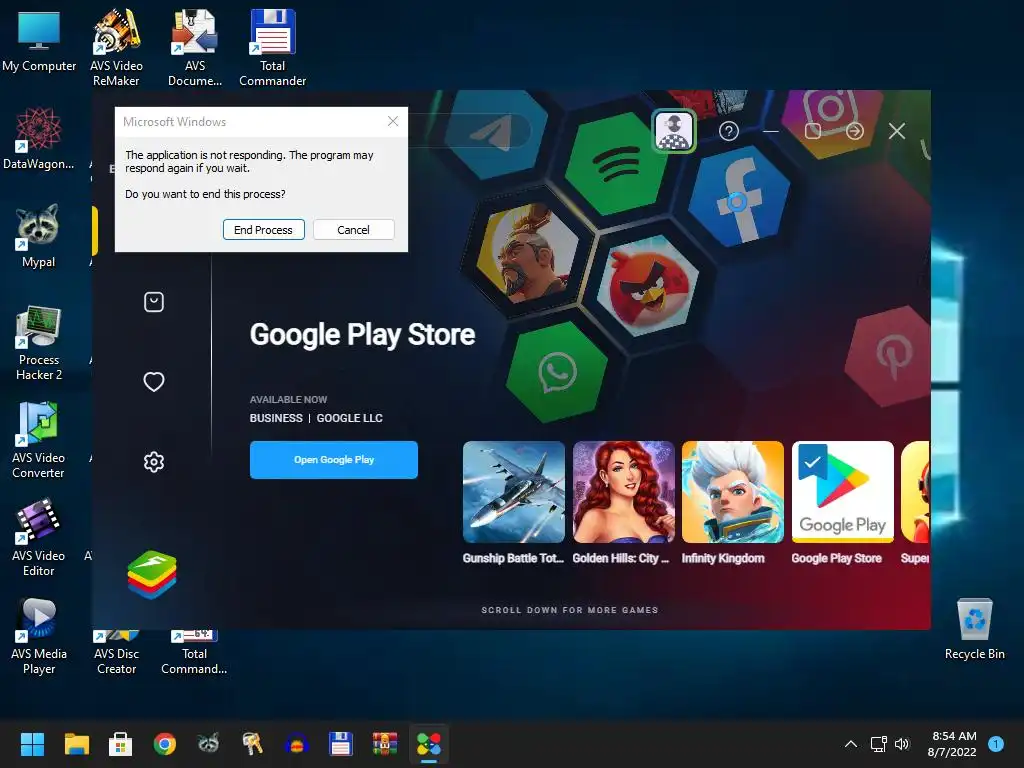Open BlueStacks sidebar shopping bag icon
The width and height of the screenshot is (1024, 768).
154,302
